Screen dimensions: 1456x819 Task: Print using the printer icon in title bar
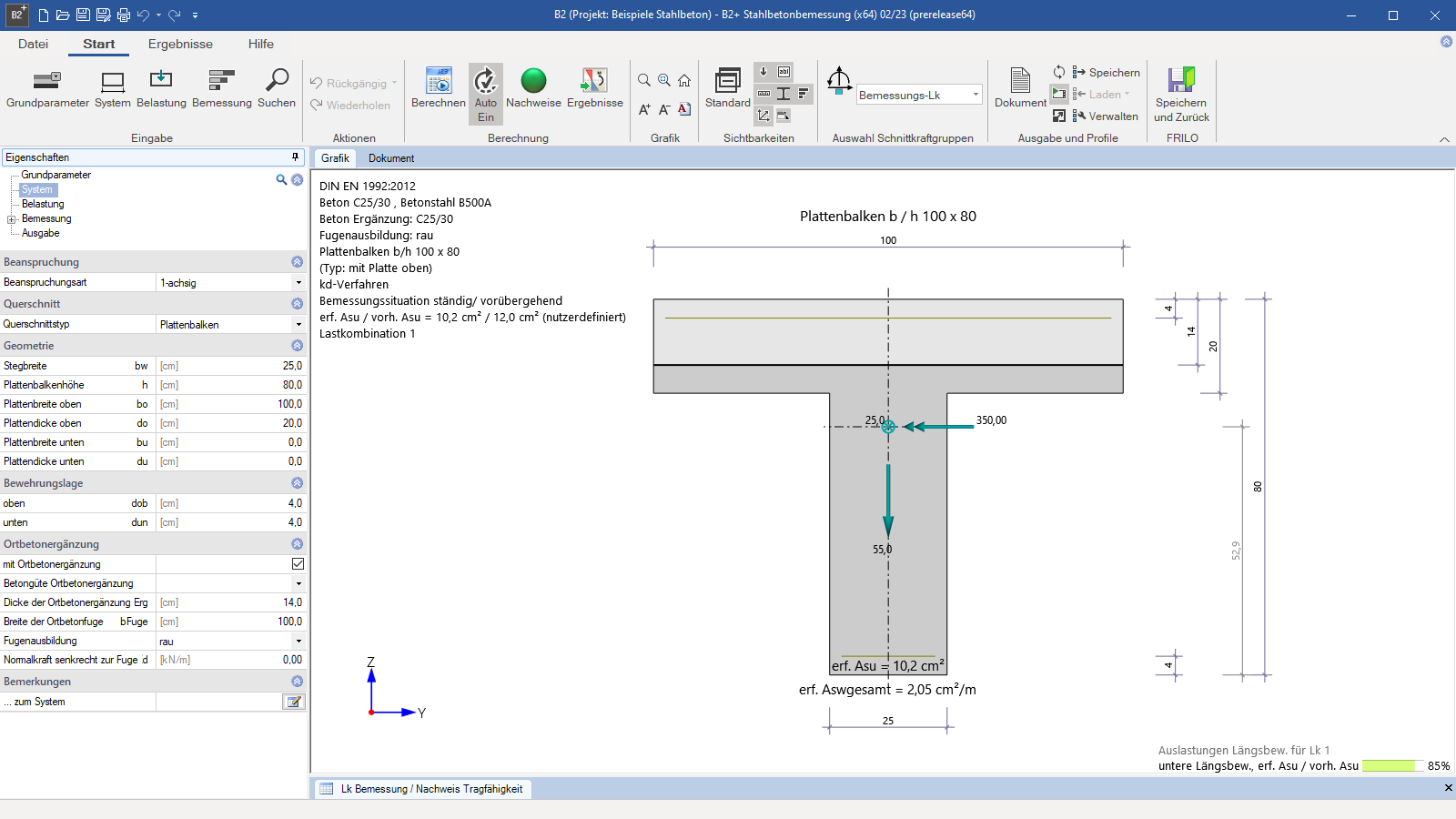[124, 15]
